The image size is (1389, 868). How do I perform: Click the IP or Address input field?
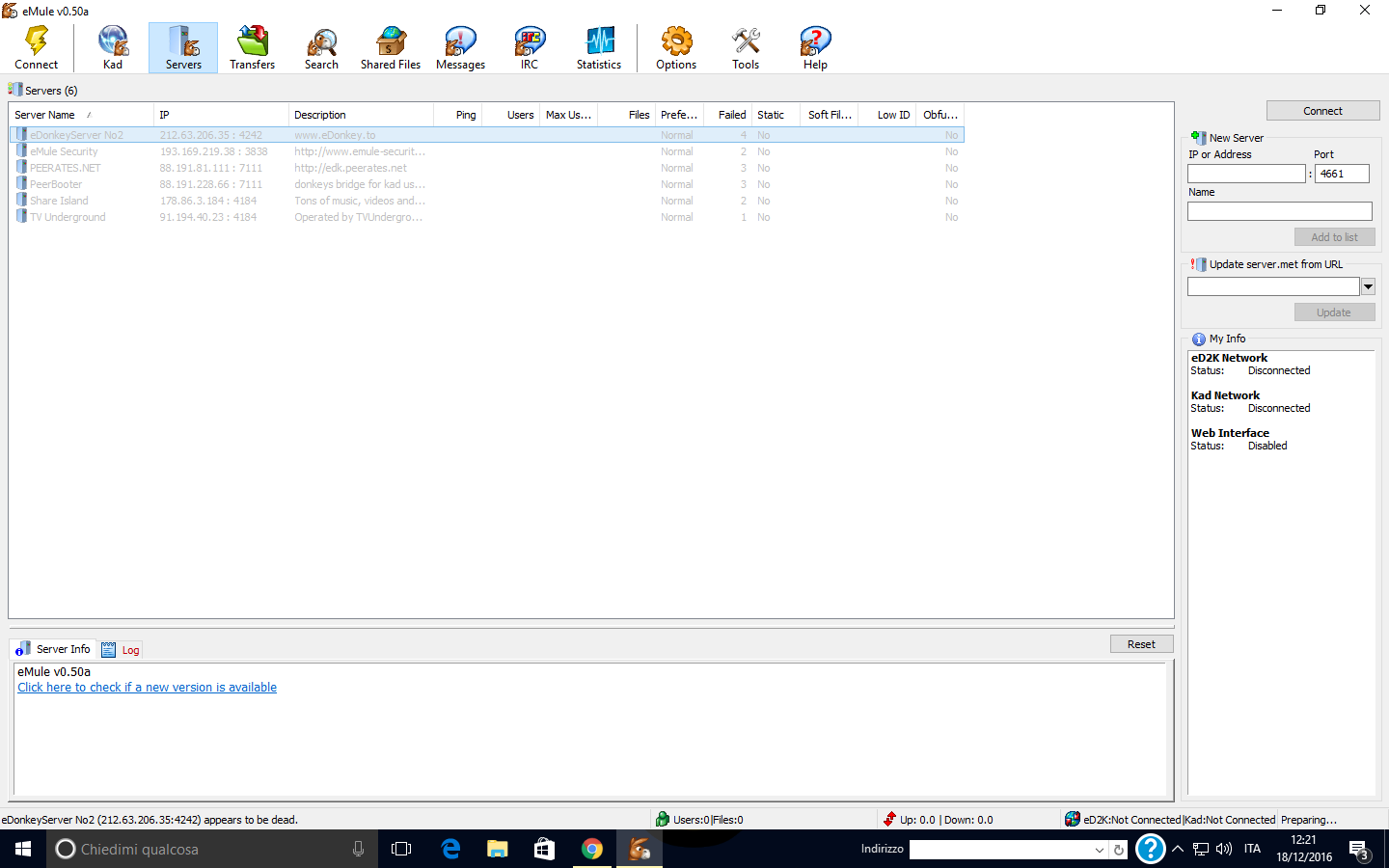pyautogui.click(x=1246, y=174)
